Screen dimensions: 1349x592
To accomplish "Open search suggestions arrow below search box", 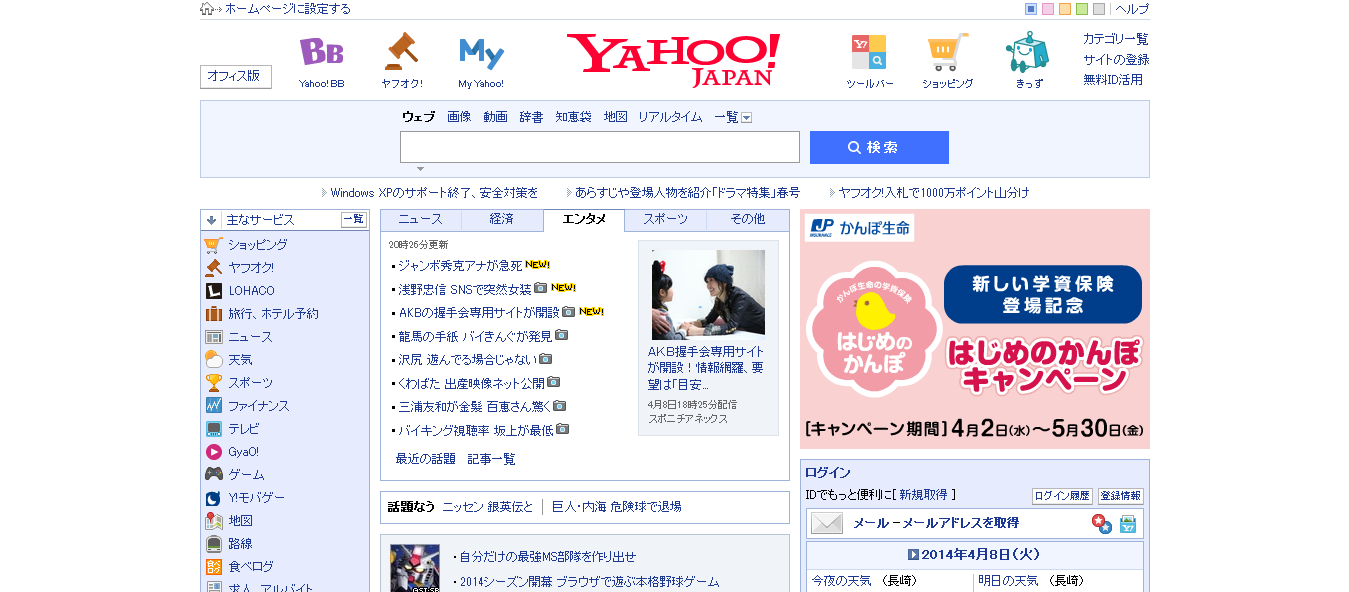I will click(420, 169).
